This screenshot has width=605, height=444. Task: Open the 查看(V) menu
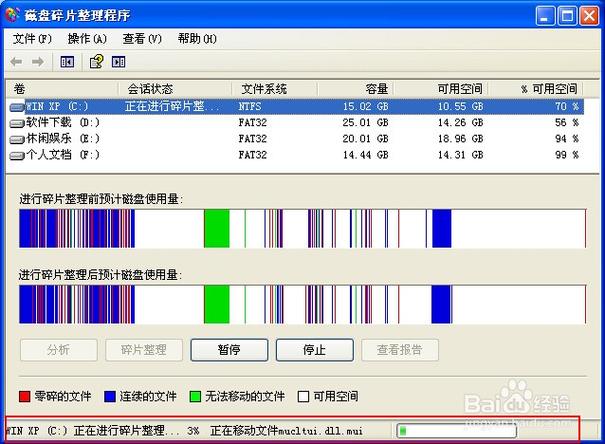141,39
